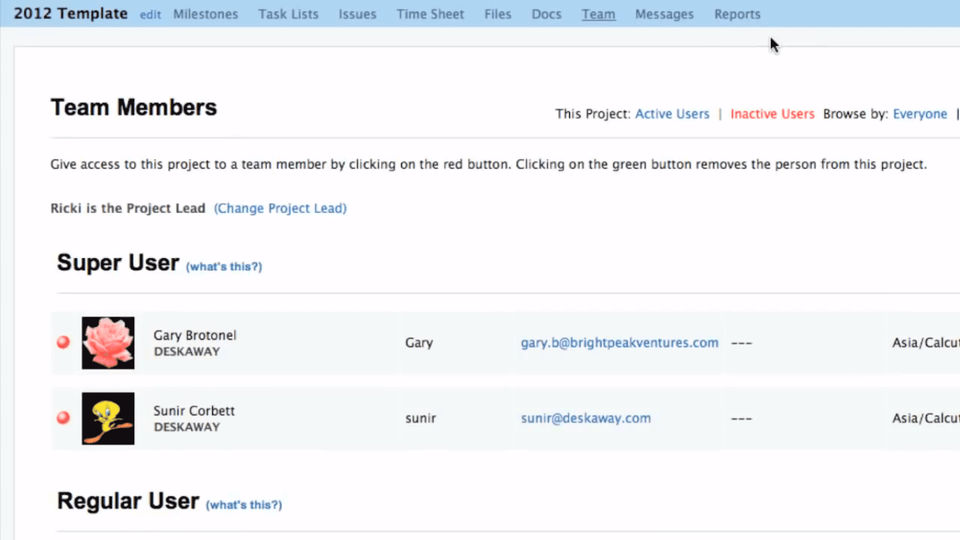Email gary.b@brightpeakventures.com
This screenshot has height=540, width=960.
coord(620,343)
